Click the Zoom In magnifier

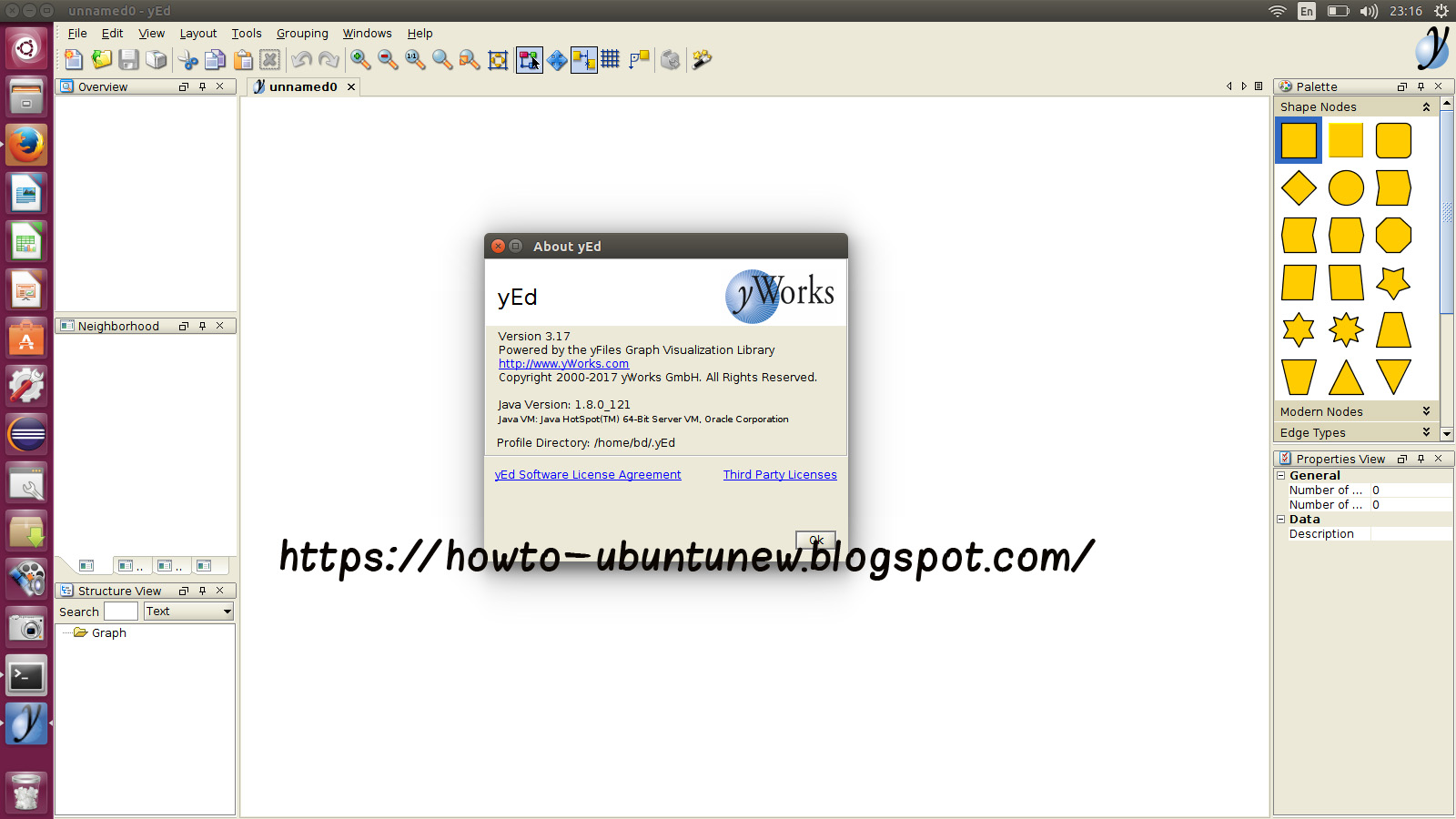click(x=360, y=60)
